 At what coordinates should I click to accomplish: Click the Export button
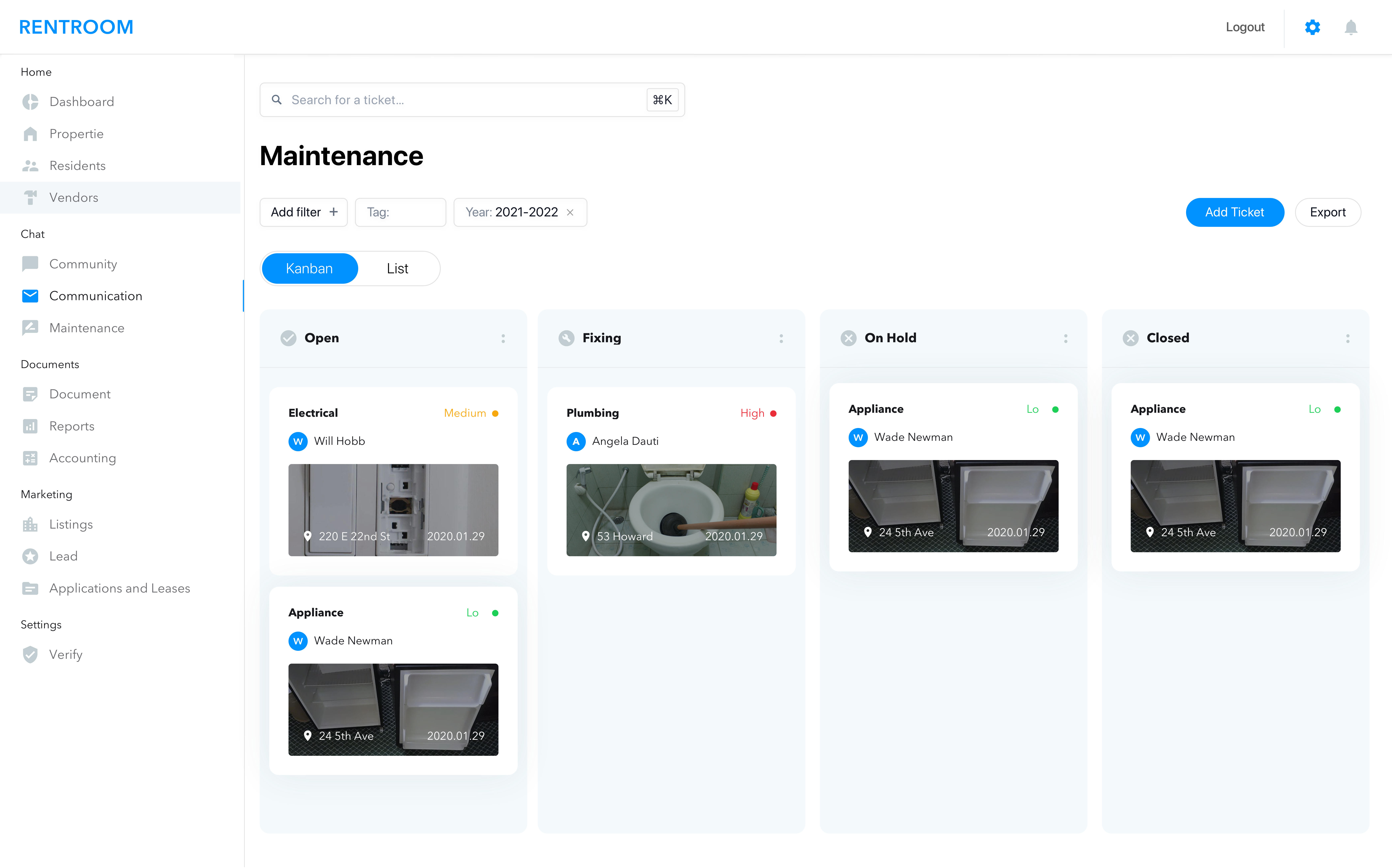[x=1328, y=212]
